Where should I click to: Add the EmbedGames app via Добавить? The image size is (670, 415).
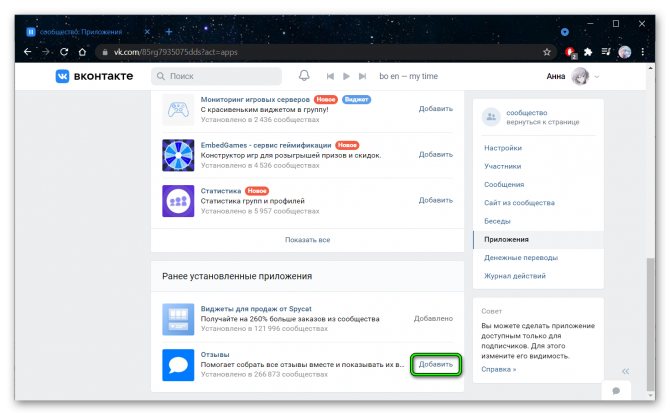(435, 155)
